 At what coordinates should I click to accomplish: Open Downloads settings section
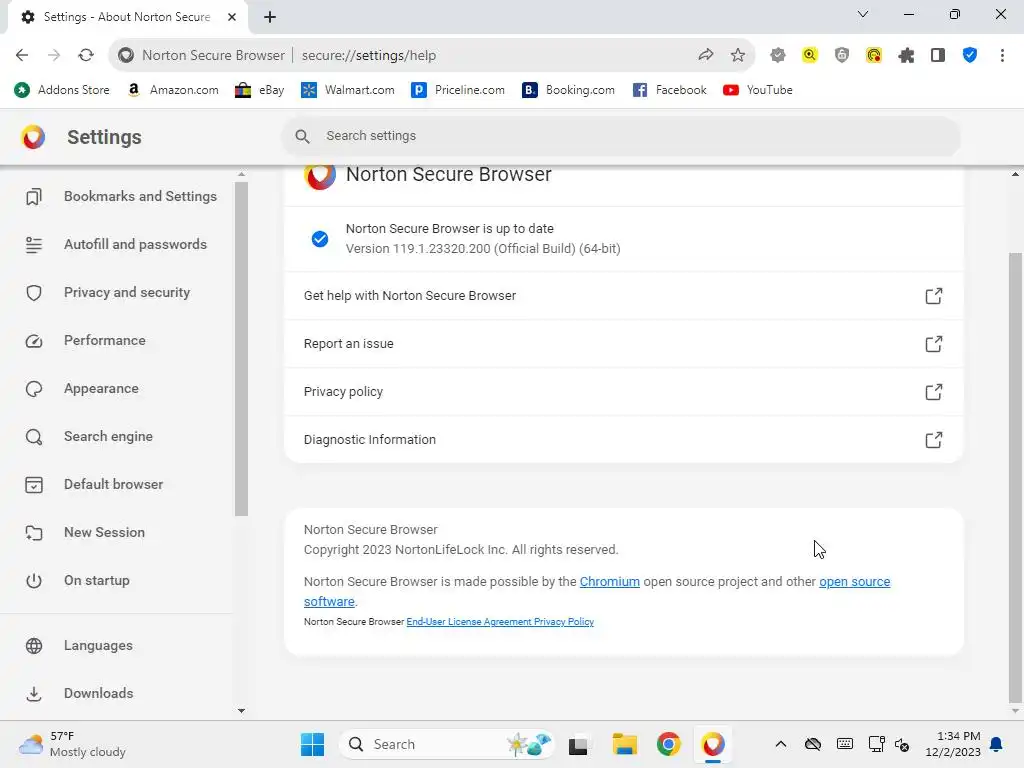(x=79, y=694)
